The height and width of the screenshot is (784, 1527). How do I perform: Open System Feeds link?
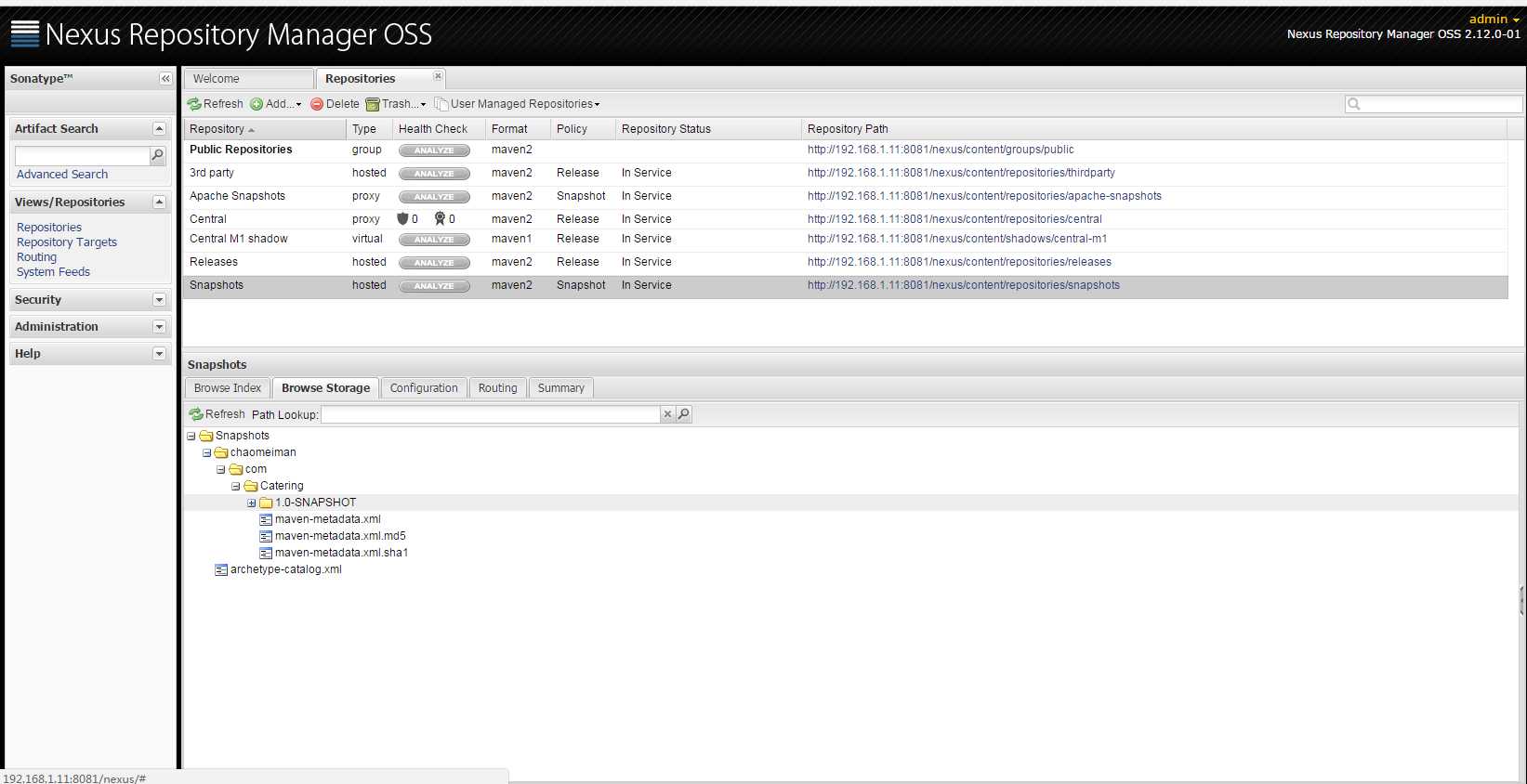point(53,272)
